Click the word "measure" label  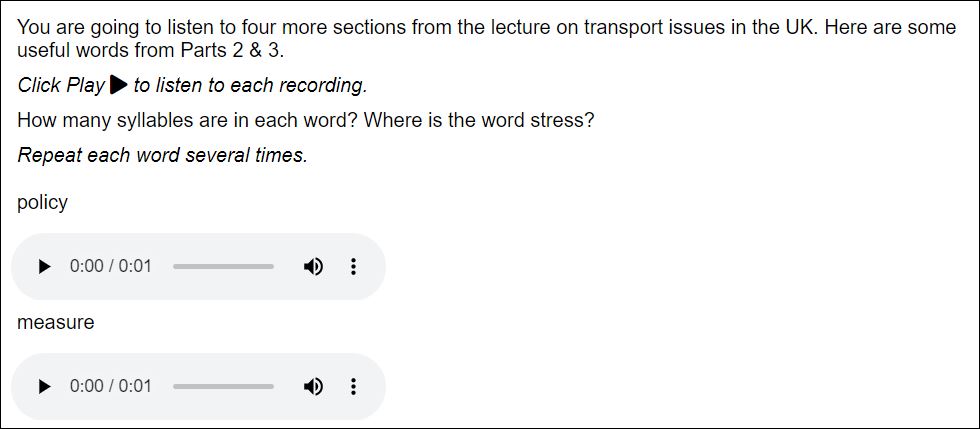coord(56,322)
